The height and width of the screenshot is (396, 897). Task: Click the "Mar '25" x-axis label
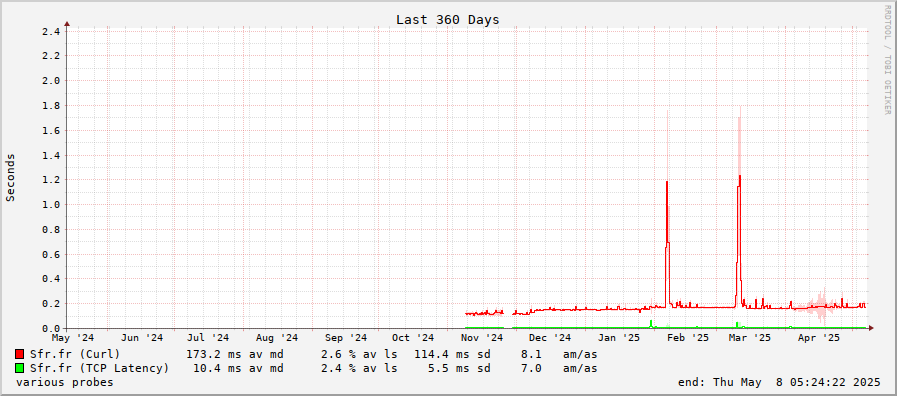pos(750,338)
